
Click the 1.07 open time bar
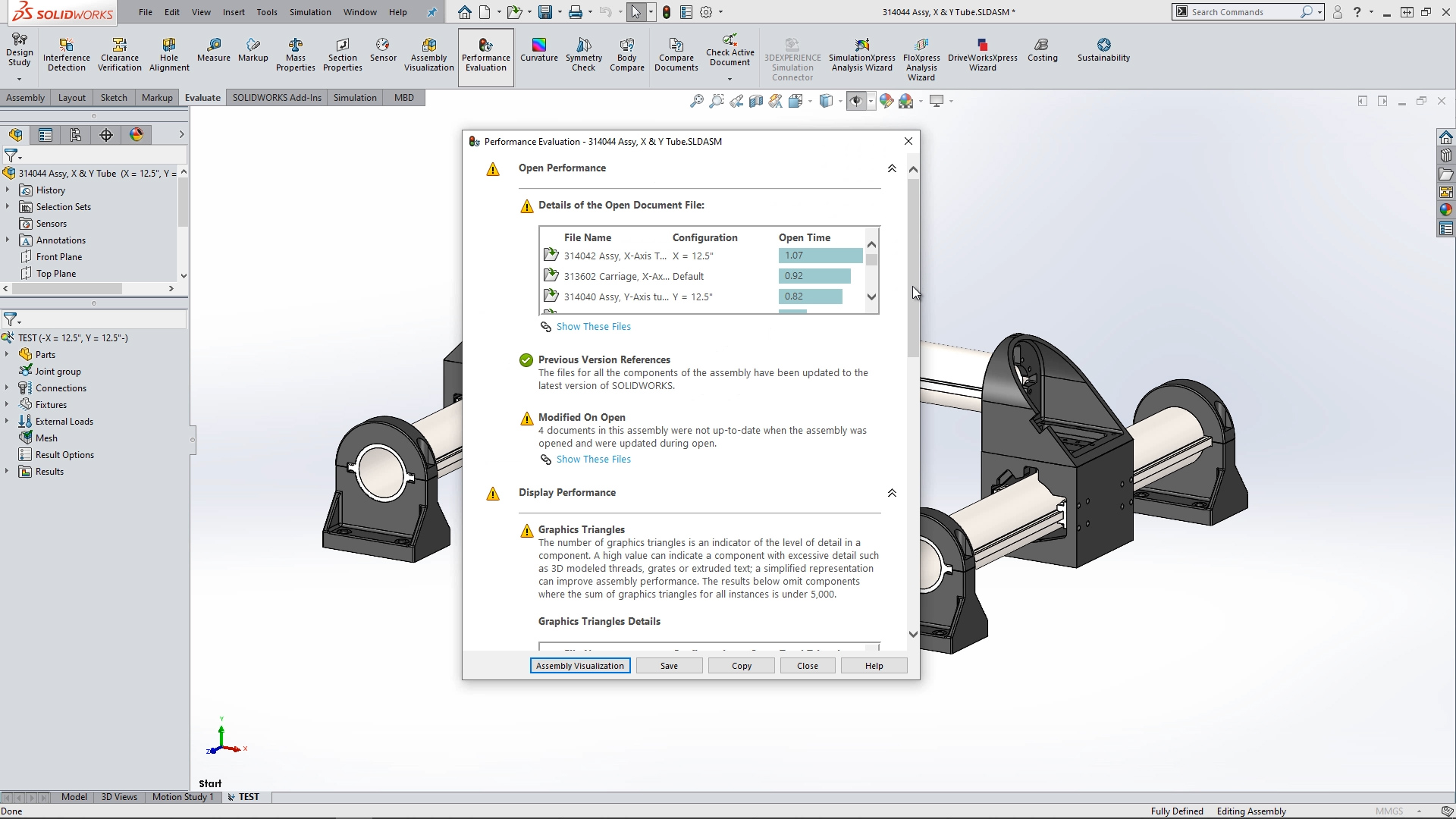coord(821,256)
